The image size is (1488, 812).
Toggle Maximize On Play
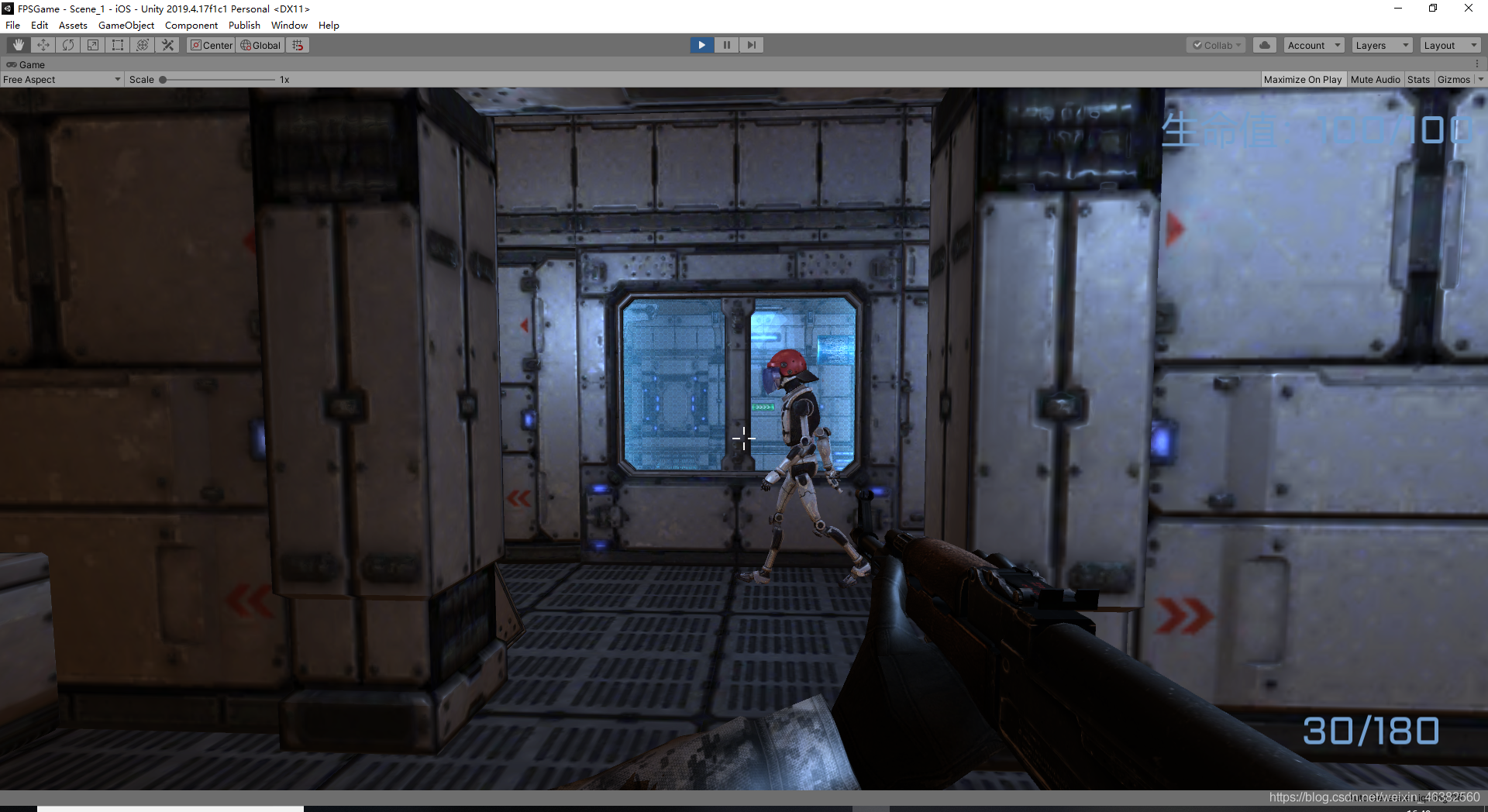[1303, 80]
